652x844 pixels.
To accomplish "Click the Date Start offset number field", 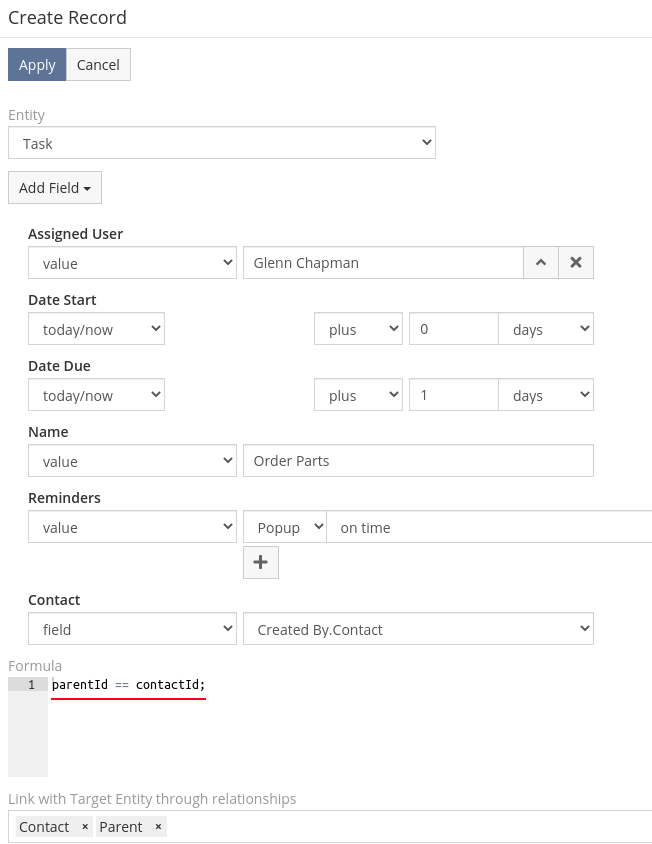I will (x=452, y=329).
